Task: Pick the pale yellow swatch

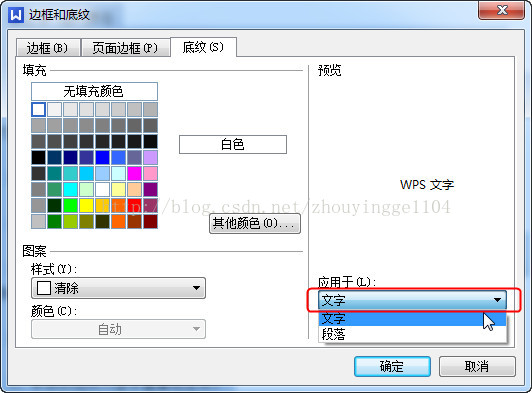Action: click(118, 189)
